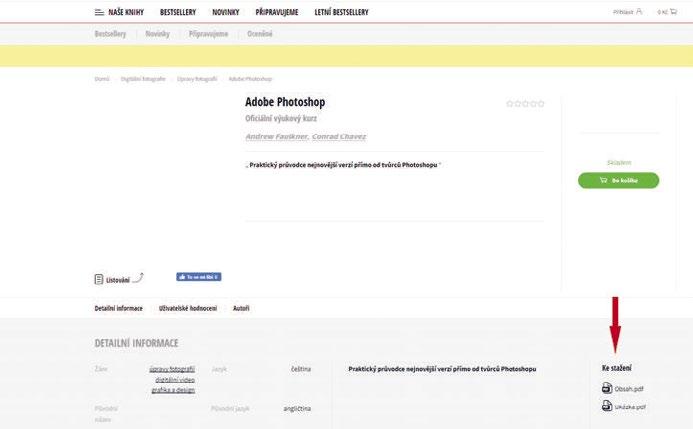Click the subtitle Oficiální výukový kurz
Image resolution: width=693 pixels, height=429 pixels.
pos(281,118)
